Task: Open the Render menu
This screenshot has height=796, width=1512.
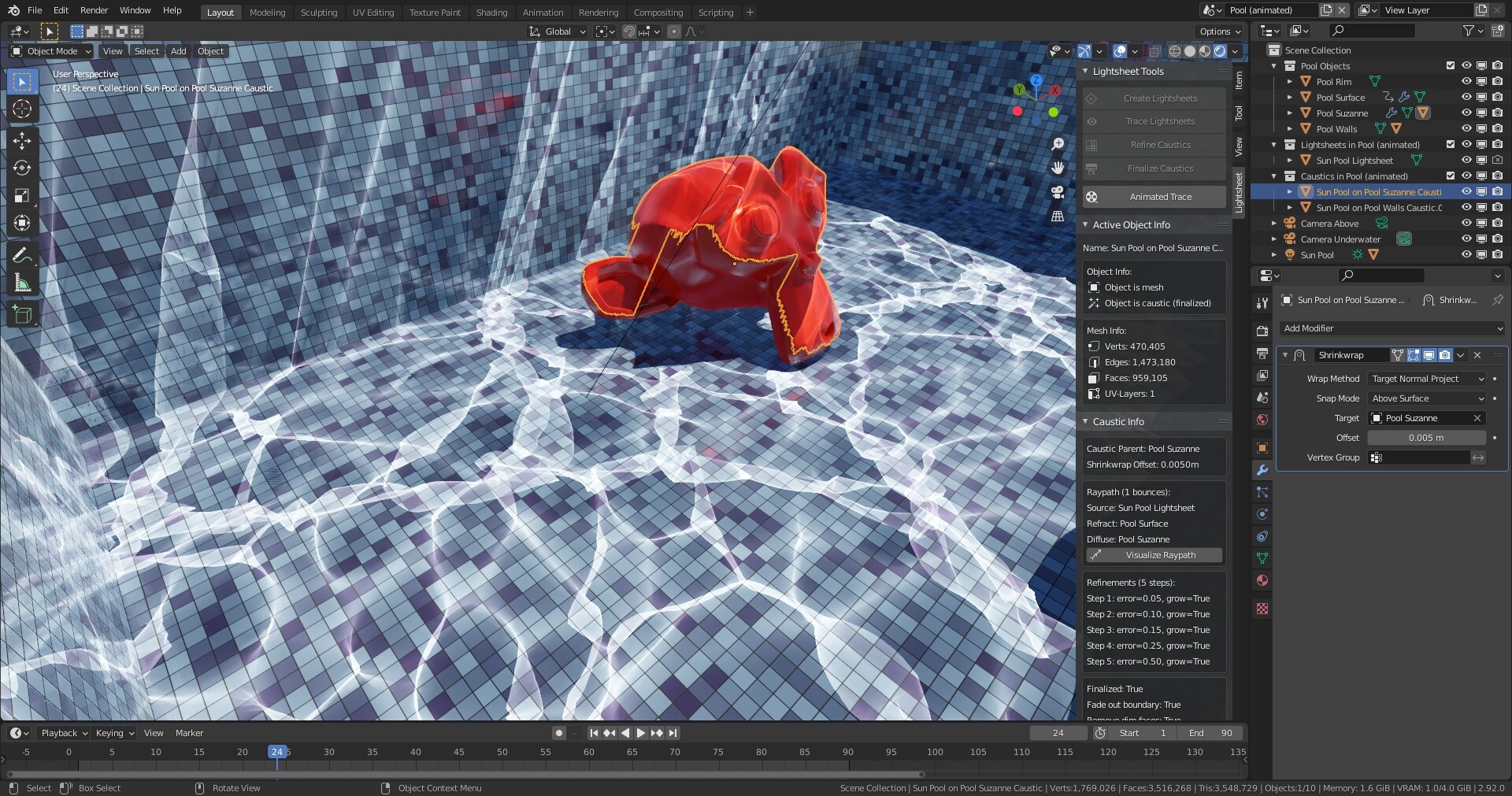Action: point(94,10)
